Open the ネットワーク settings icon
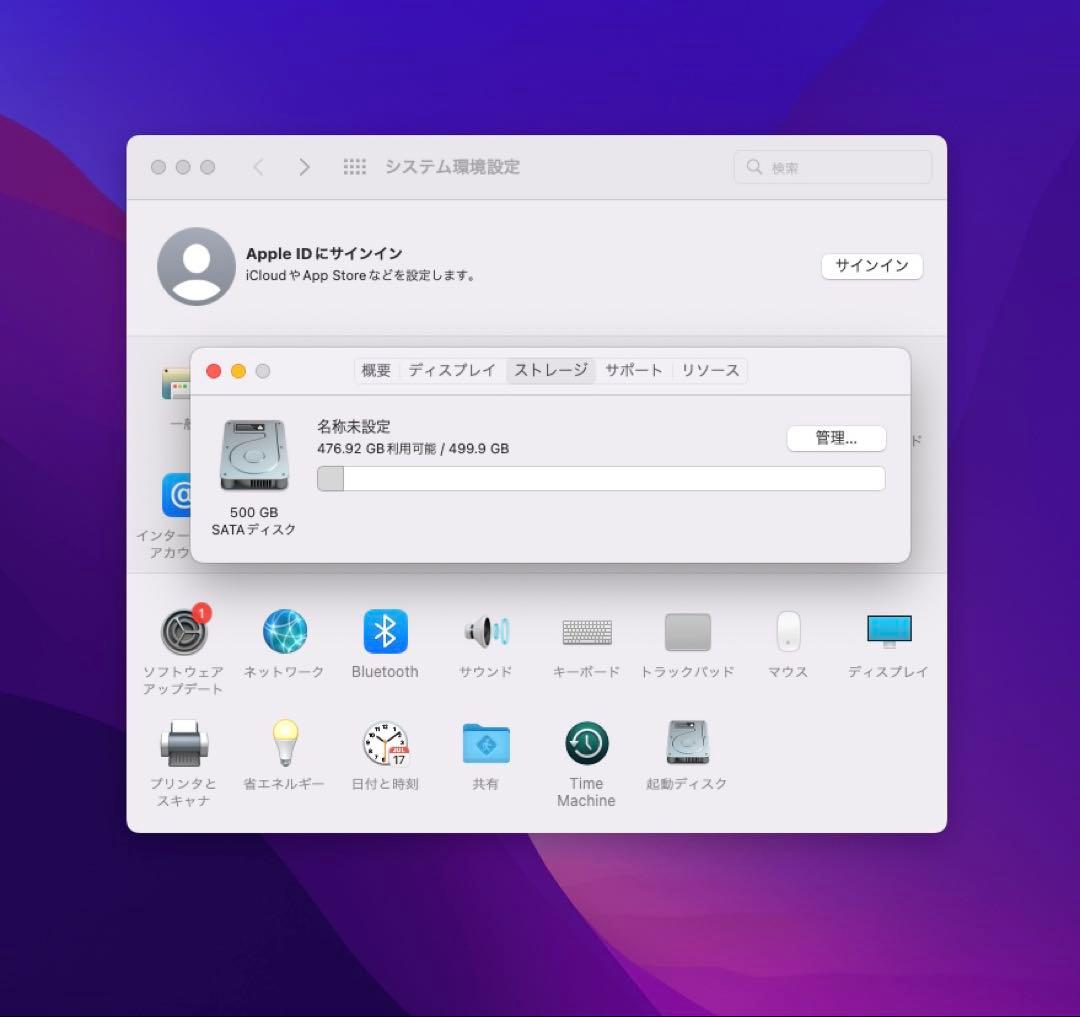1080x1017 pixels. point(285,633)
